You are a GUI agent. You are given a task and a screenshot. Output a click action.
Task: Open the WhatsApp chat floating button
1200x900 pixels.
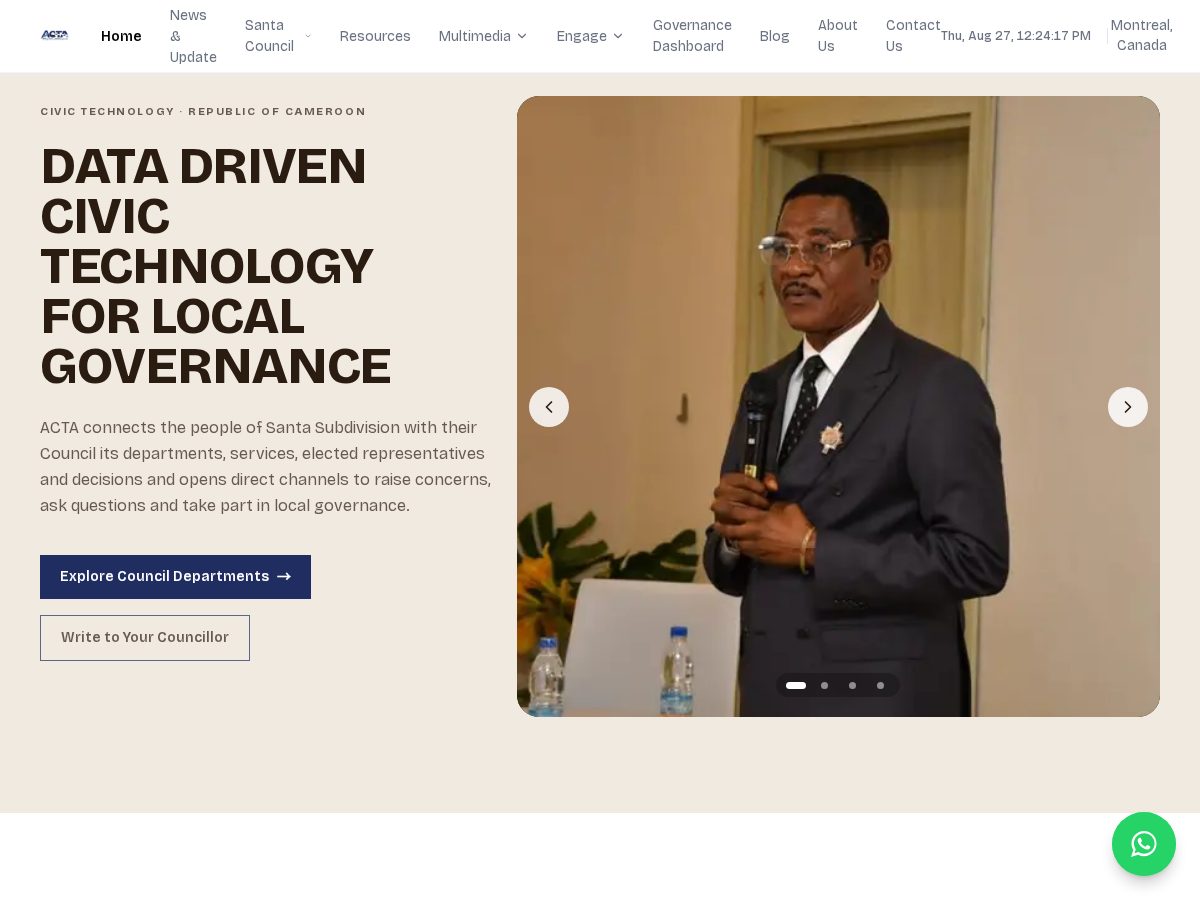[1144, 844]
